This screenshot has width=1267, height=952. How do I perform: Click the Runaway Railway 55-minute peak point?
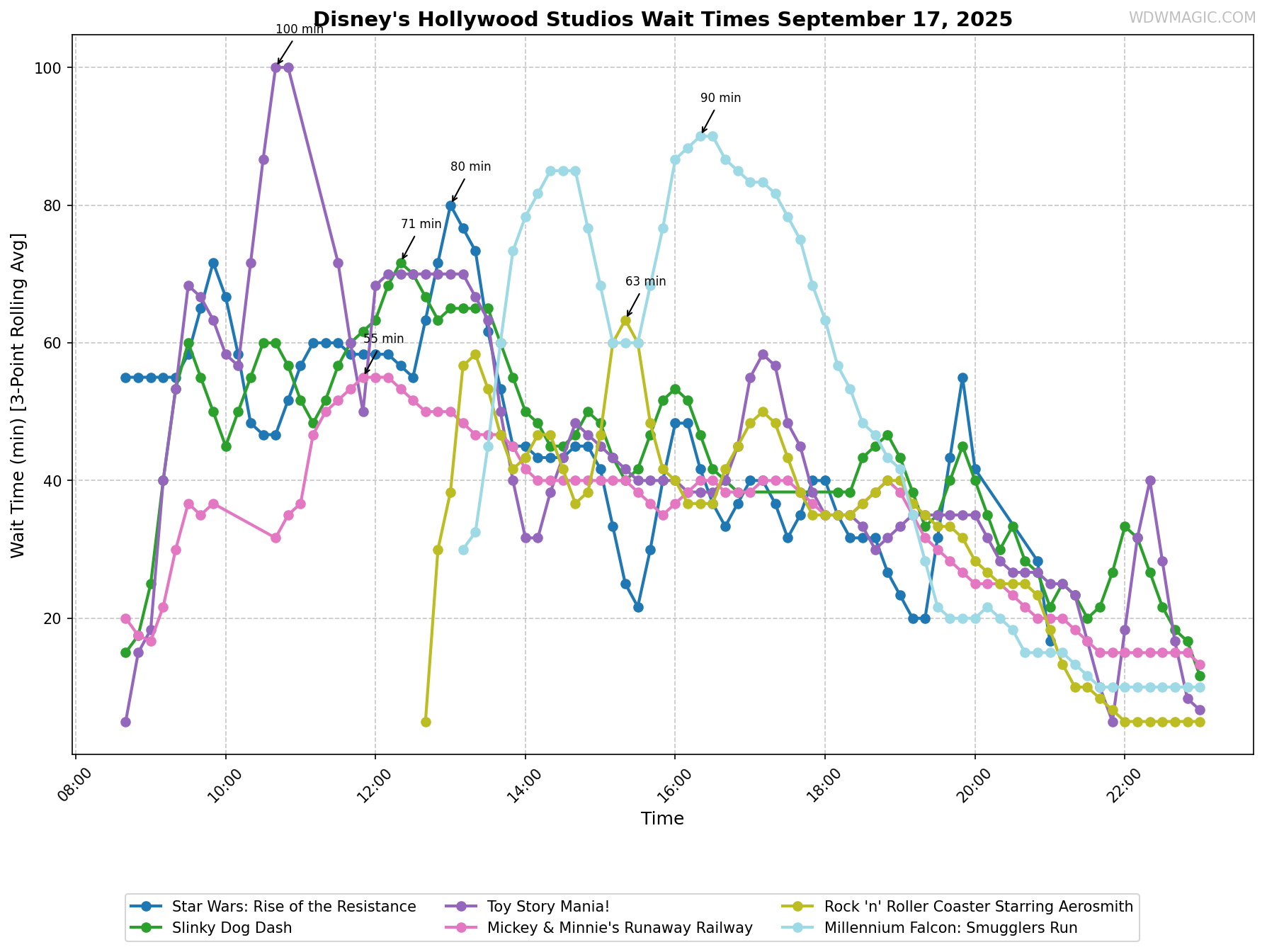tap(363, 378)
